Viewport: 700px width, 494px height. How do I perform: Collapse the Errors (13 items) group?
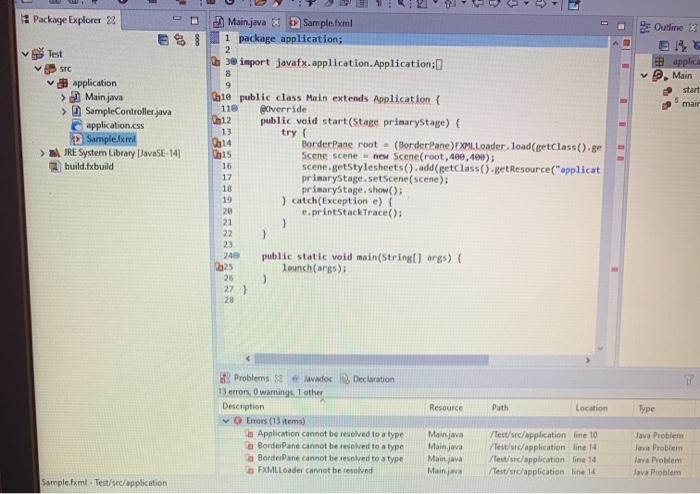(x=226, y=420)
